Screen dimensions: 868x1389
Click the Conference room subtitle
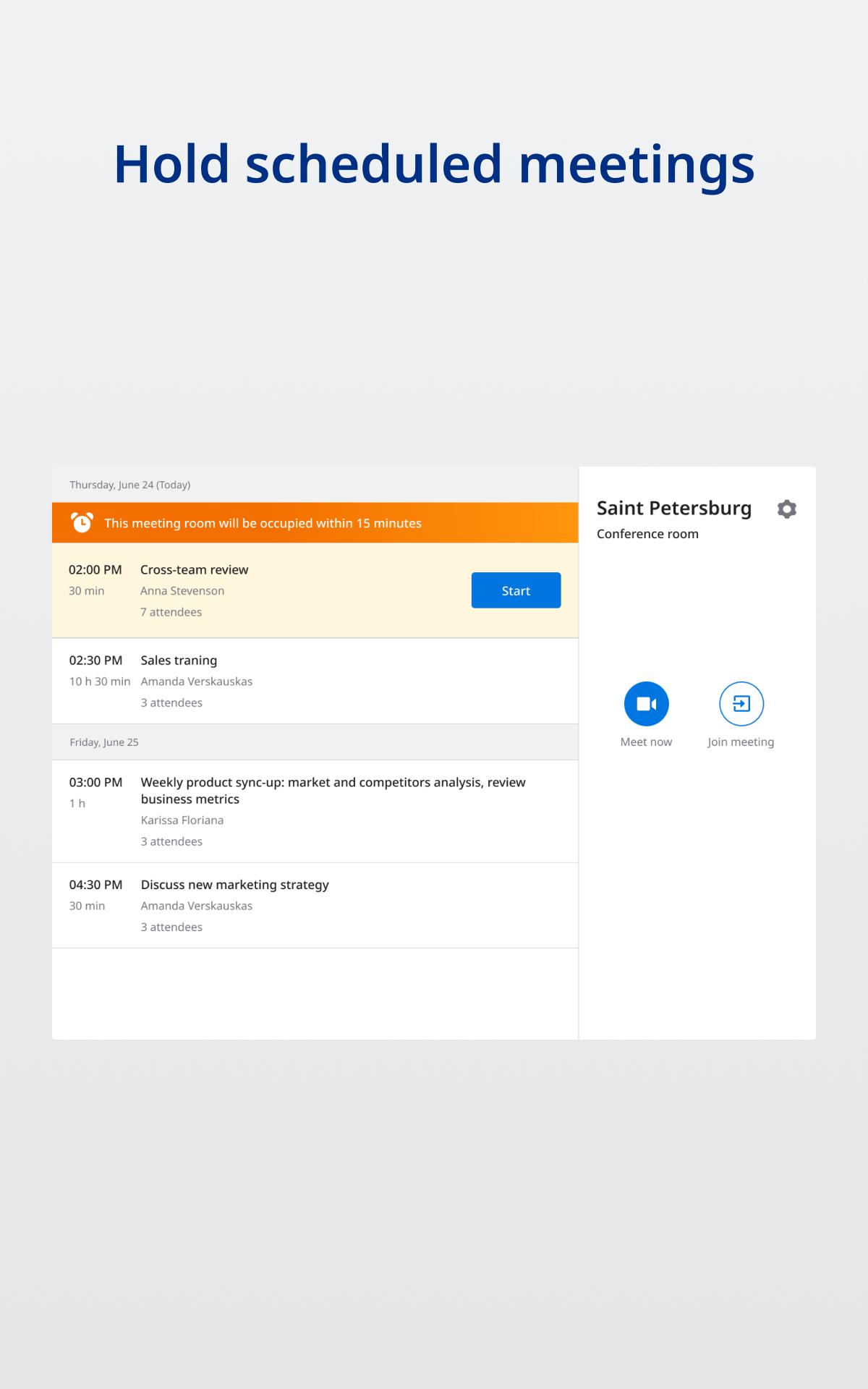tap(647, 534)
